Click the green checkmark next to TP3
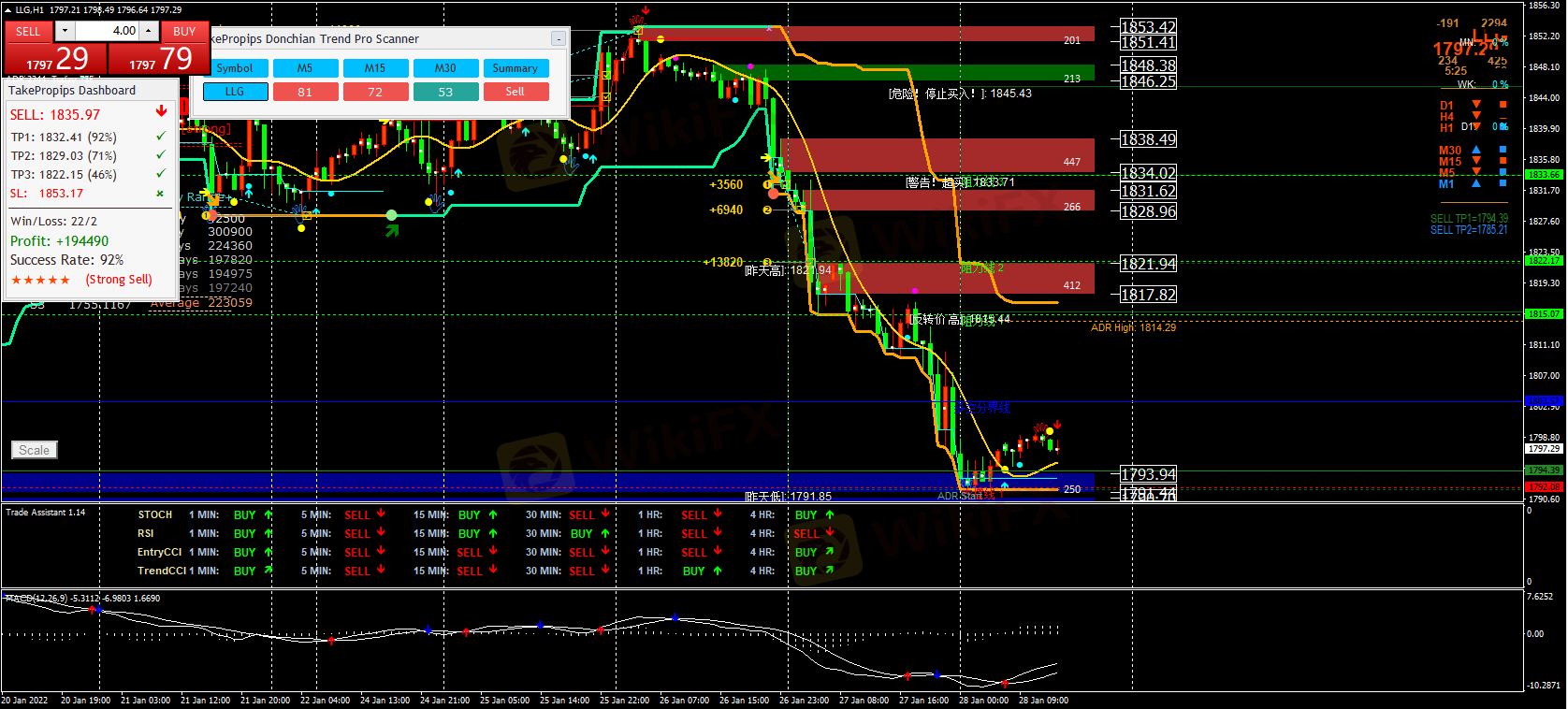1568x709 pixels. coord(160,174)
